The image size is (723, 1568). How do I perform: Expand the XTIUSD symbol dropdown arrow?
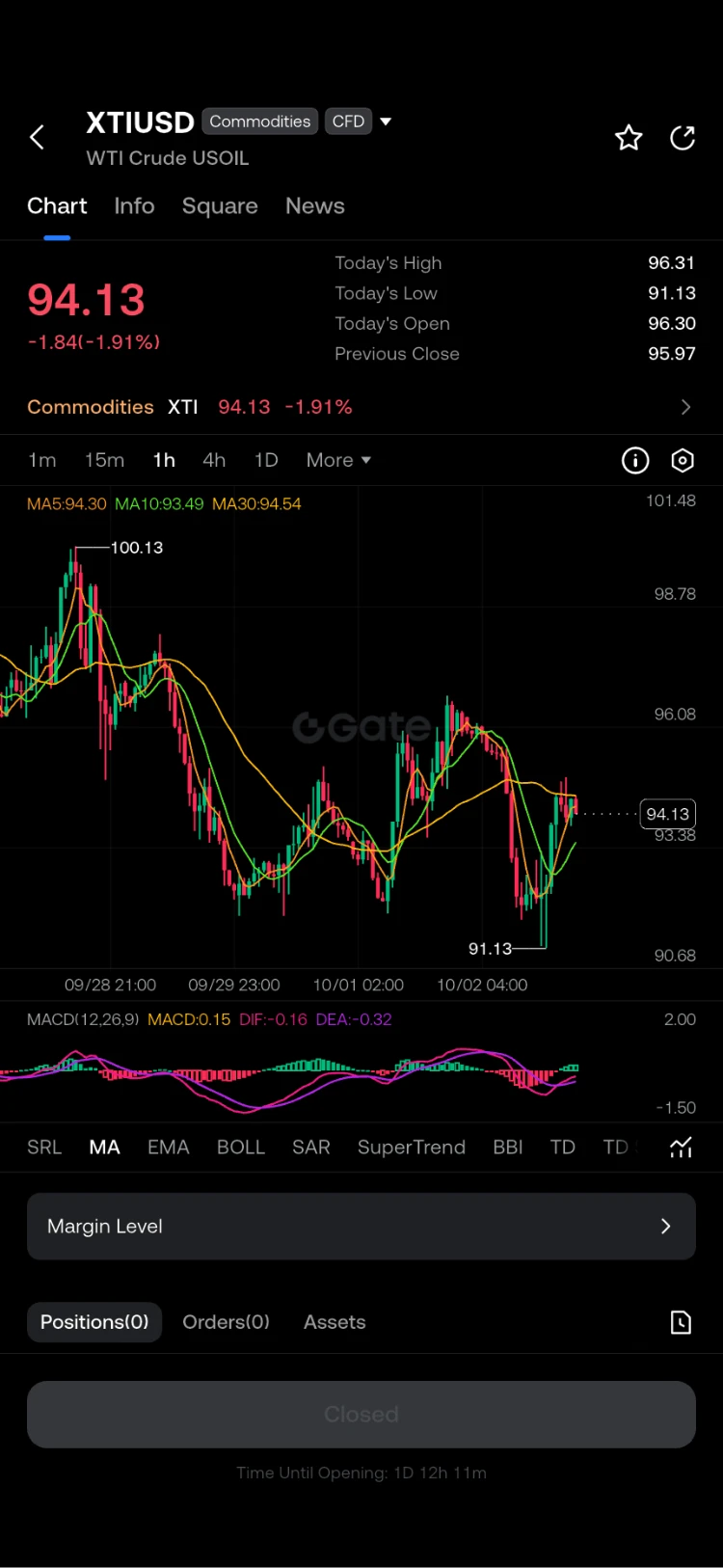tap(386, 122)
